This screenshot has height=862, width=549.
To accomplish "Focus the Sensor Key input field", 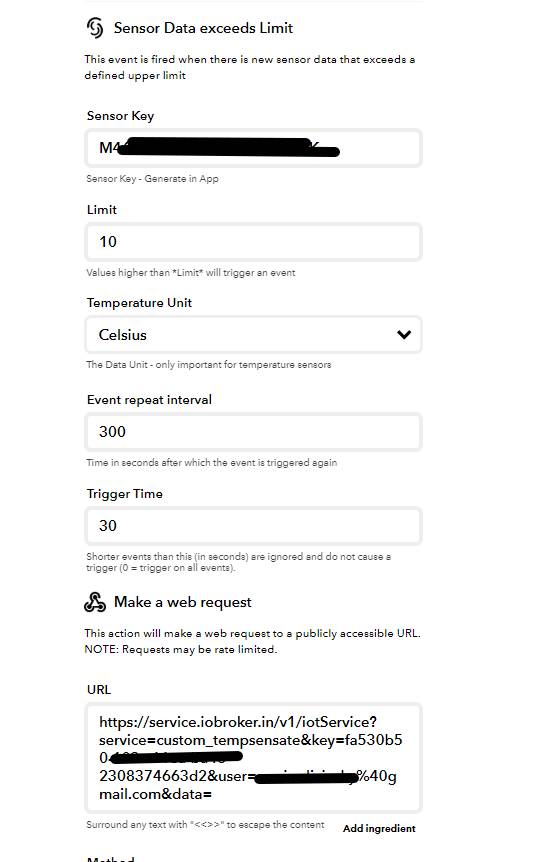I will pyautogui.click(x=253, y=148).
